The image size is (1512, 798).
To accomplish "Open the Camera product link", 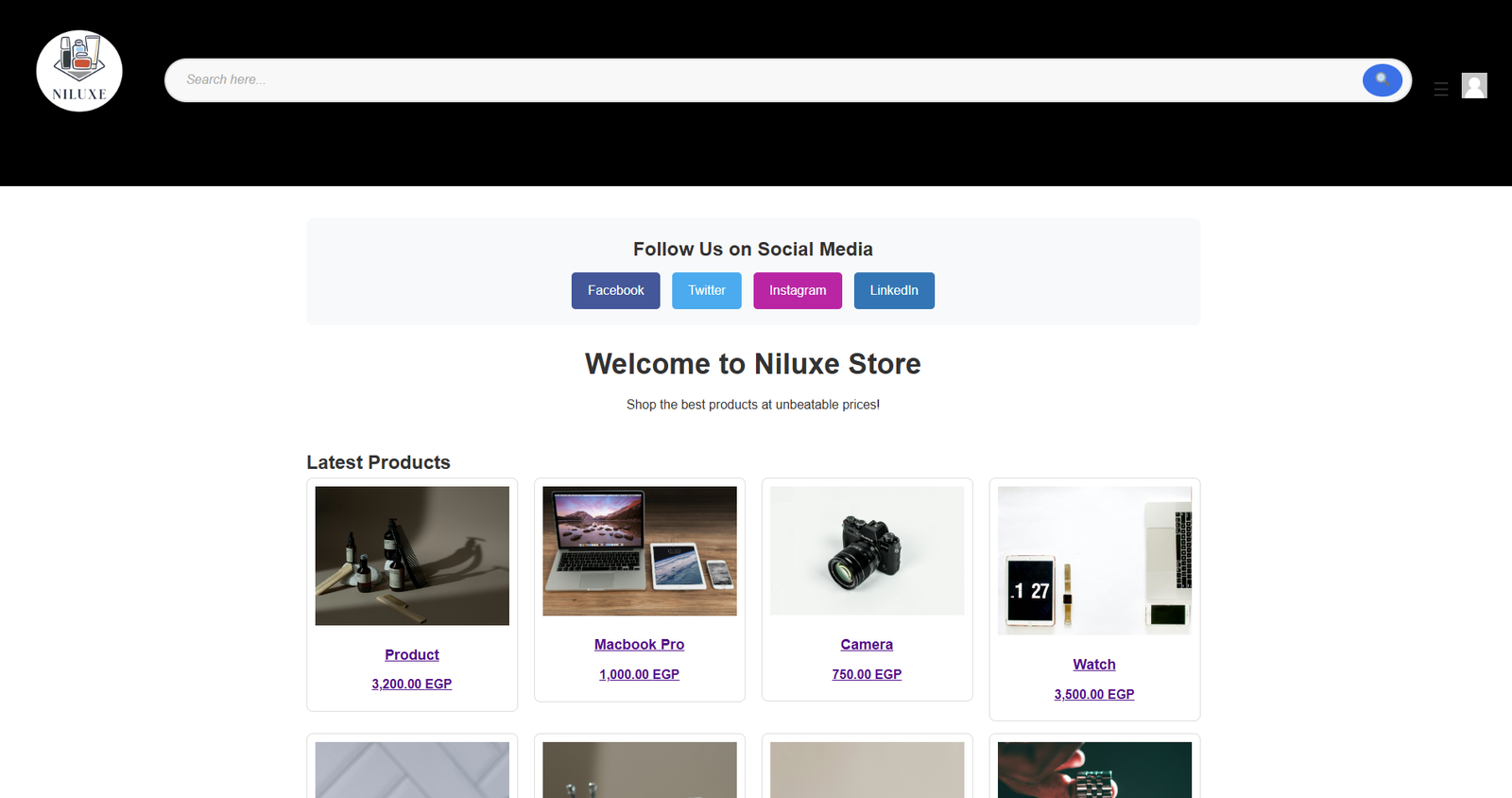I will tap(867, 645).
